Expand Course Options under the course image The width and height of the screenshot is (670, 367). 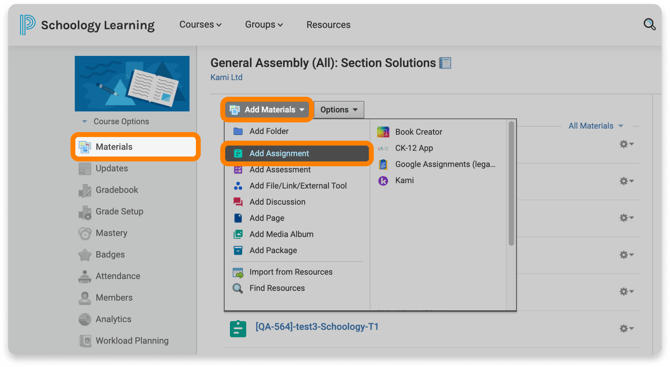pyautogui.click(x=115, y=121)
